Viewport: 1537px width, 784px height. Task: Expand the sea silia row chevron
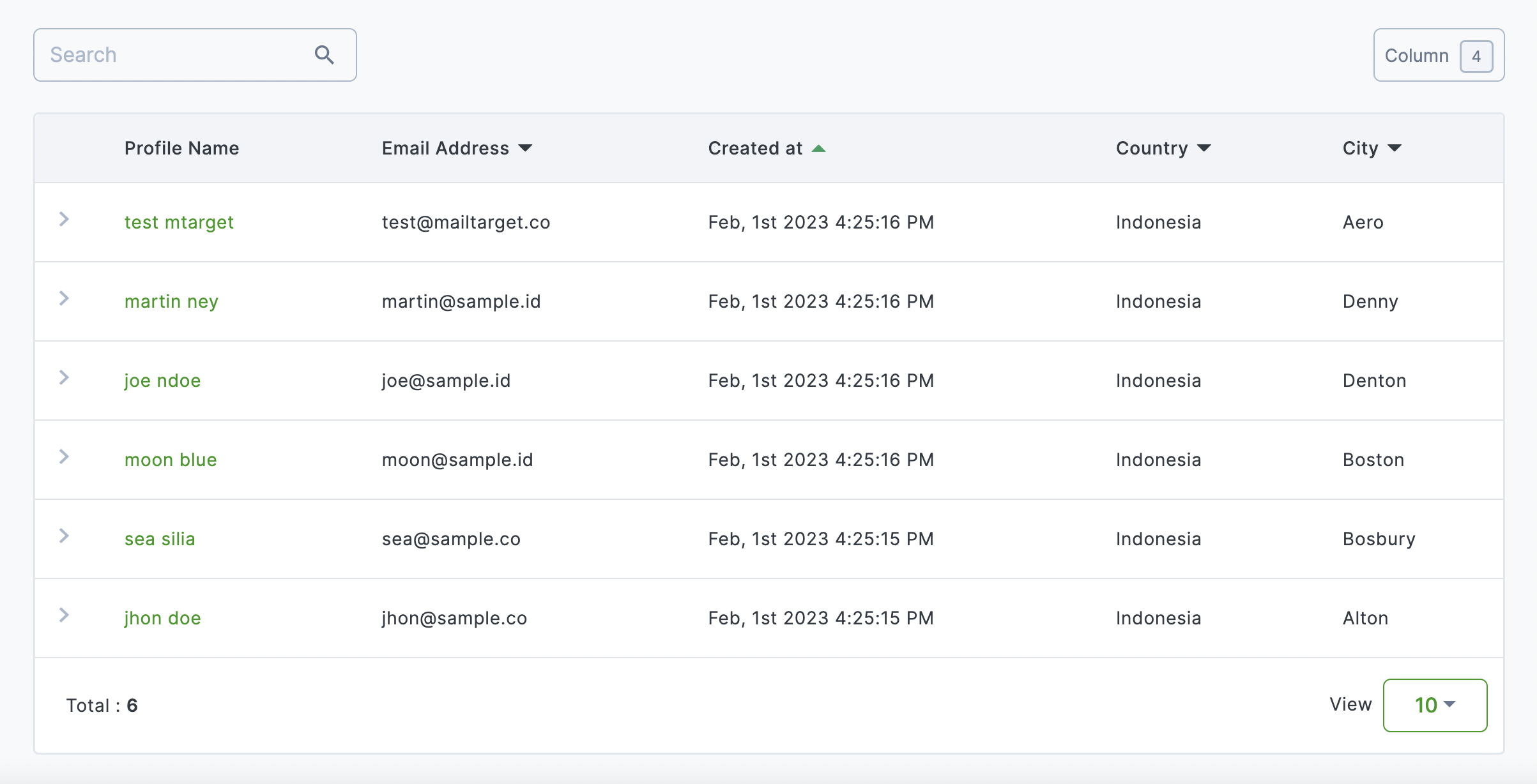tap(64, 536)
